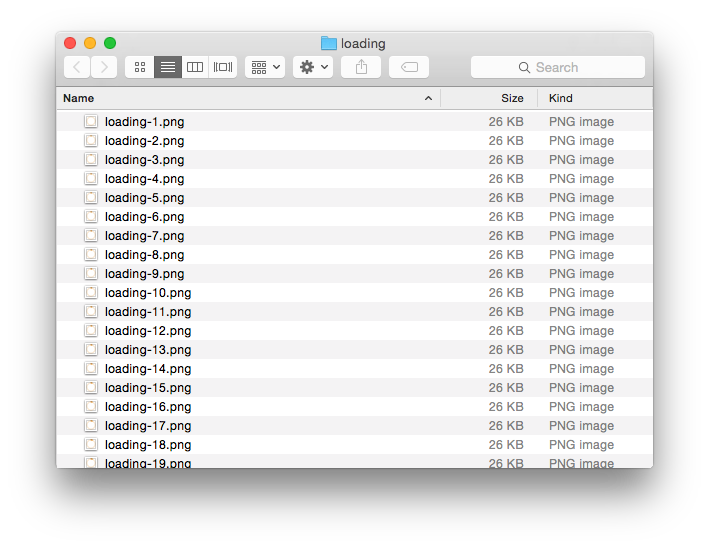Click the PNG image kind of loading-17.png

pos(581,426)
